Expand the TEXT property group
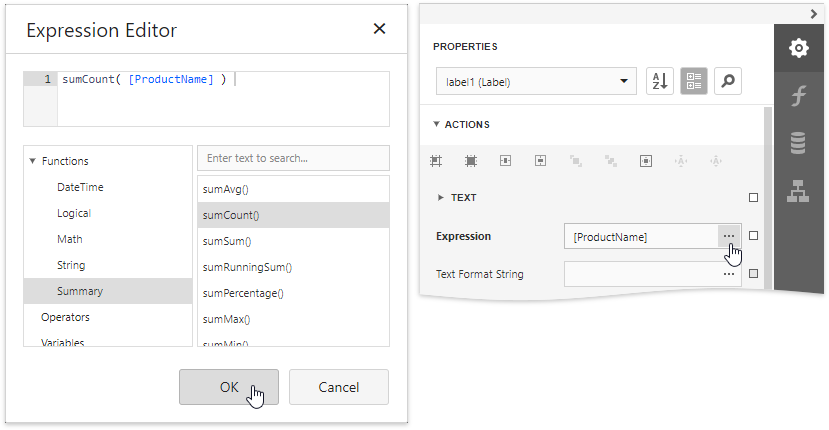829x430 pixels. (441, 198)
